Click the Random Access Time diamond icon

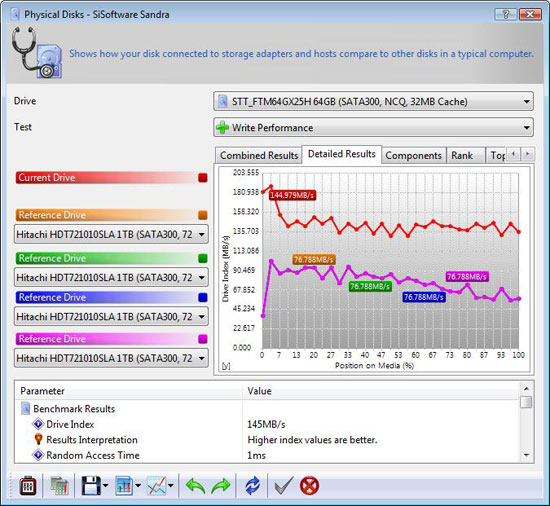click(38, 455)
